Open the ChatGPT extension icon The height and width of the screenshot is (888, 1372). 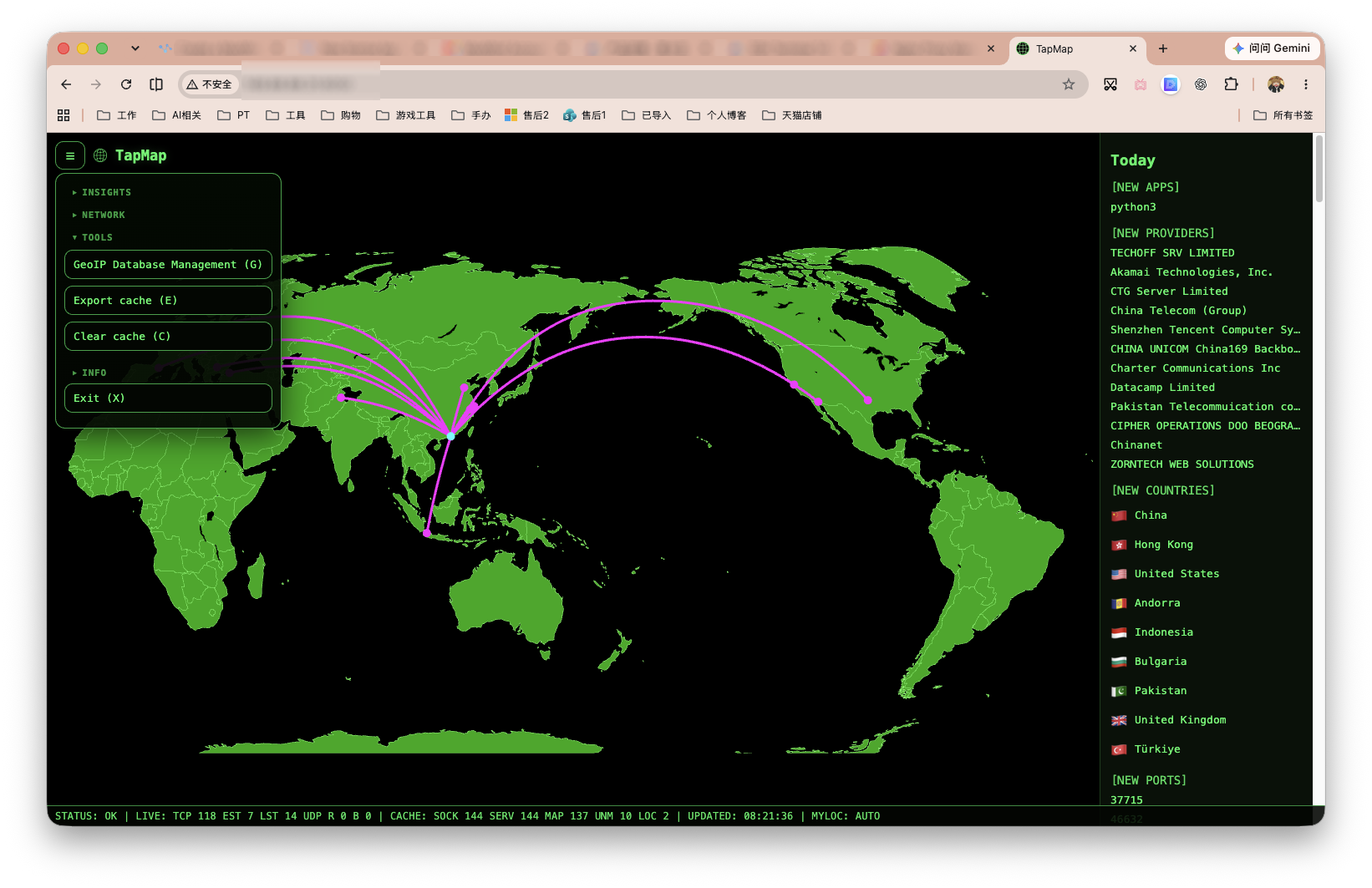point(1201,84)
